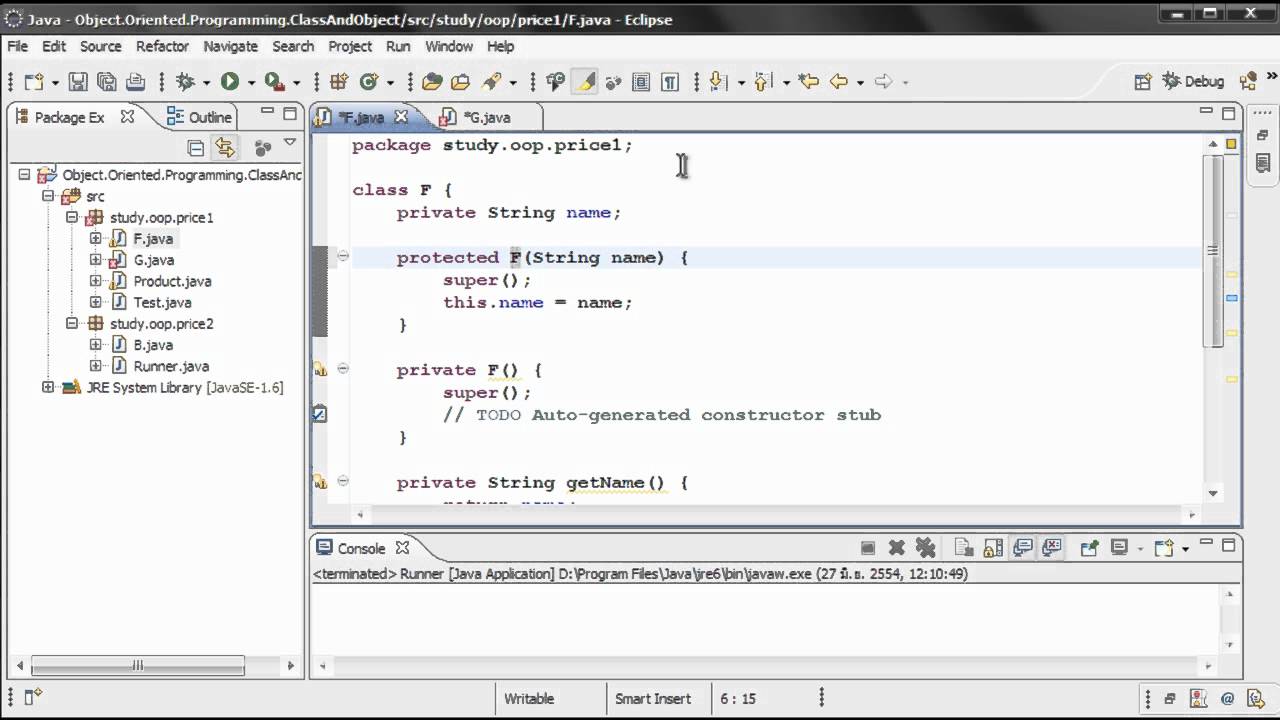Click the Javadoc @ icon in status bar
Screen dimensions: 1280x720
tap(1228, 699)
